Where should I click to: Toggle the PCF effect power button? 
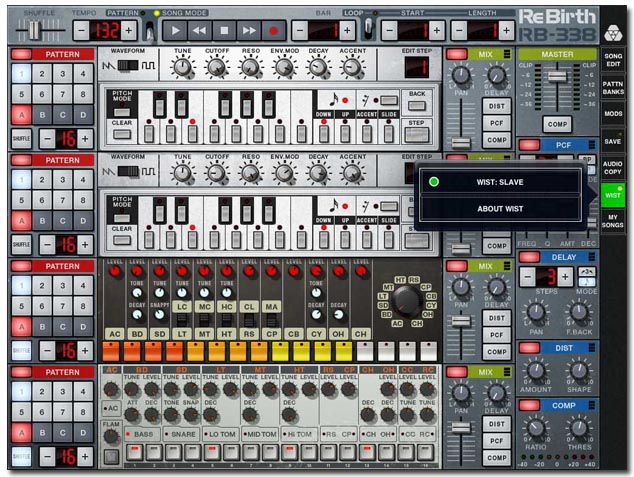coord(529,145)
